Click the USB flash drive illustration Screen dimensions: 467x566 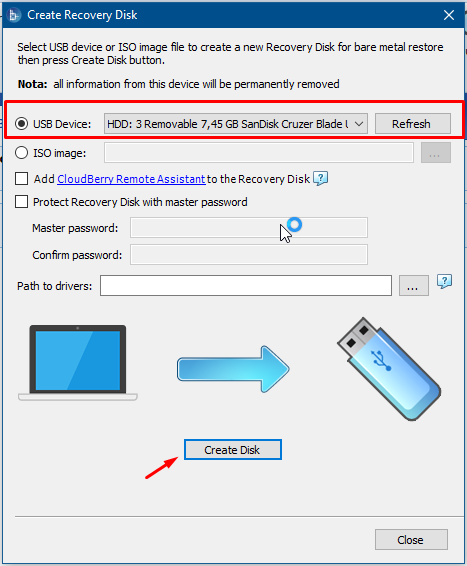point(389,369)
